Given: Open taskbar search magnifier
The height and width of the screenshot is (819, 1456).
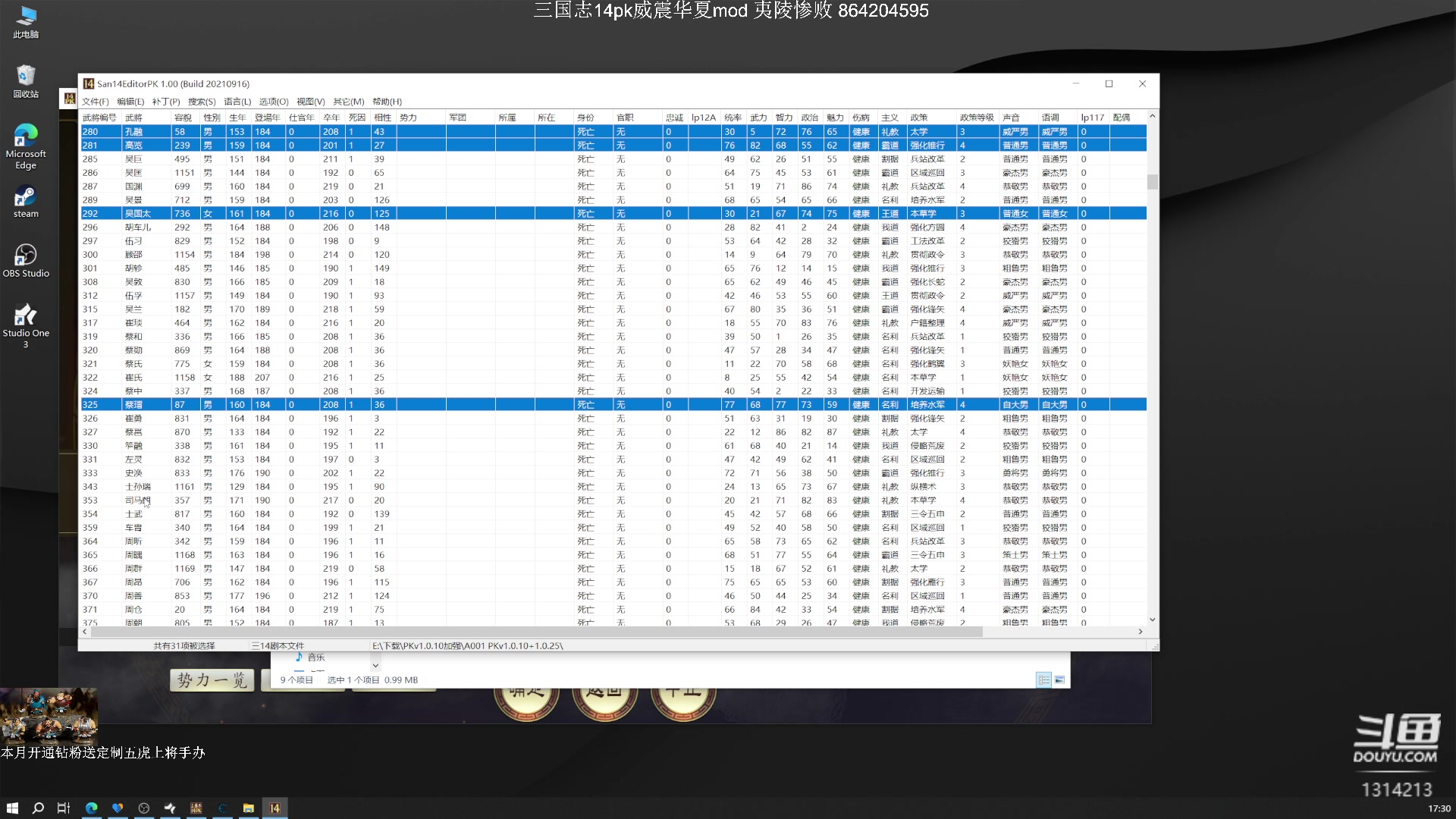Looking at the screenshot, I should pos(38,808).
